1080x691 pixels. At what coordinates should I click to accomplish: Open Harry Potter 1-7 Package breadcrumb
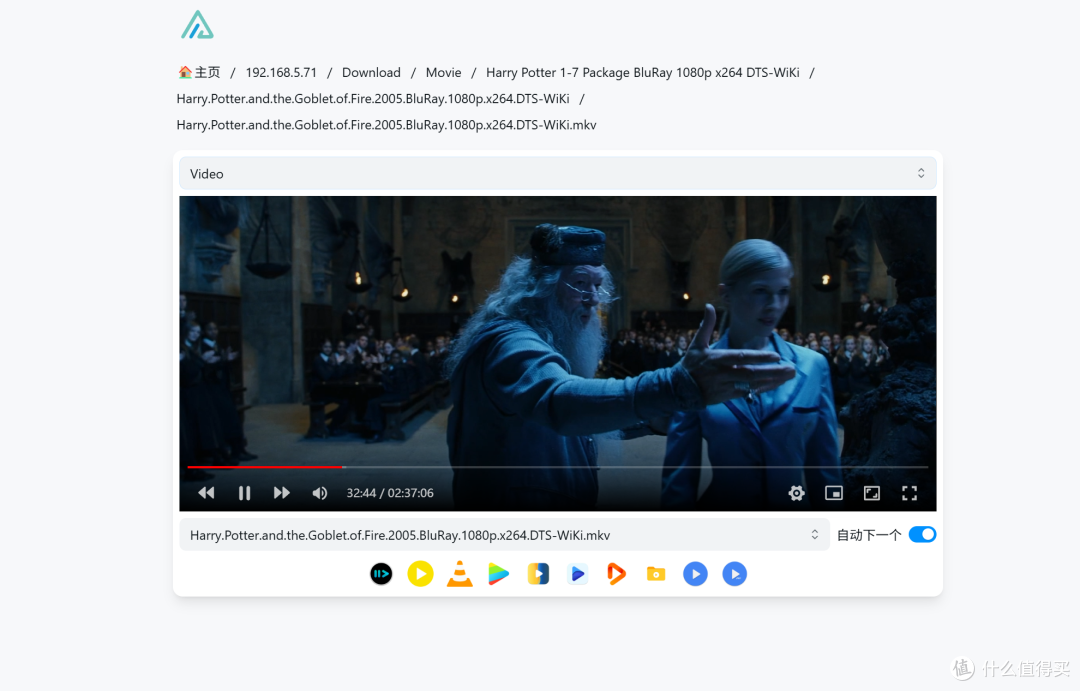pyautogui.click(x=643, y=72)
